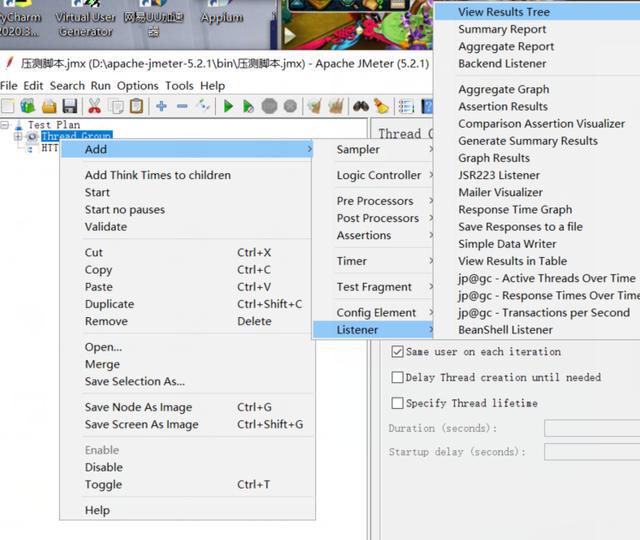This screenshot has width=640, height=540.
Task: Click the Reset Search brush icon
Action: pos(381,106)
